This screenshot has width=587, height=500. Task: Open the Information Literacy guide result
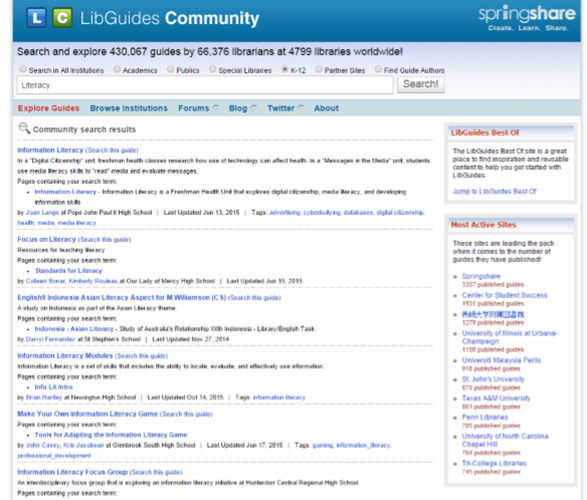[50, 150]
